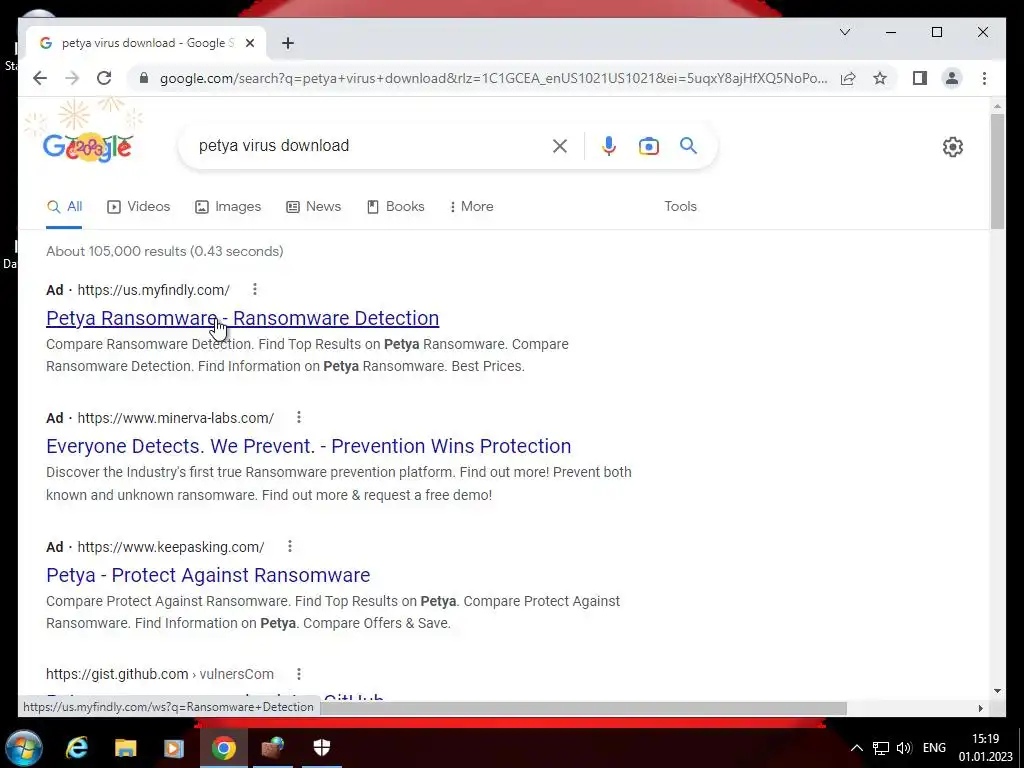This screenshot has height=768, width=1024.
Task: Click the horizontal scrollbar thumb
Action: point(583,709)
